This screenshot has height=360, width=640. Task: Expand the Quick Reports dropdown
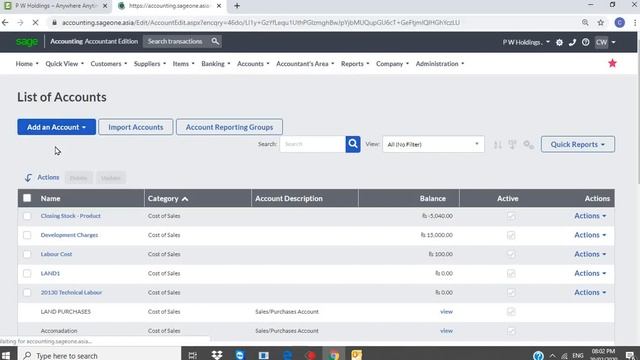(x=578, y=144)
